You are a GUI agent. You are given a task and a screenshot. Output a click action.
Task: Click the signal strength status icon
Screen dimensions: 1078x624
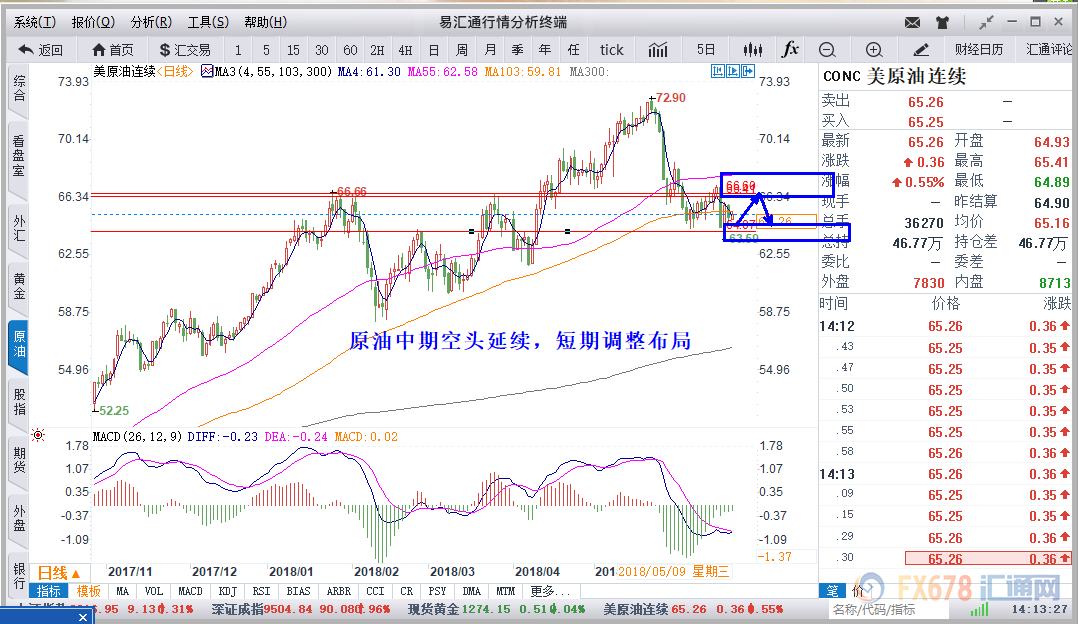click(979, 610)
